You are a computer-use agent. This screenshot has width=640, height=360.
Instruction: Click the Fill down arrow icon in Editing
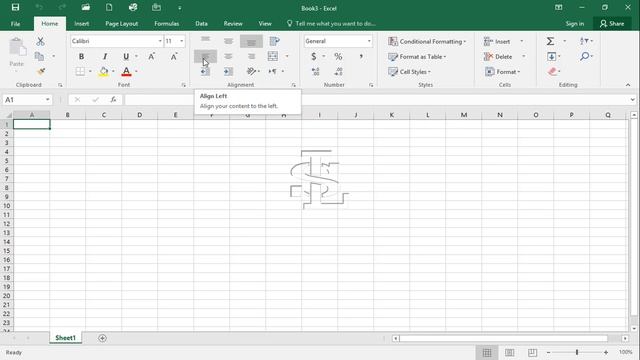pyautogui.click(x=551, y=56)
